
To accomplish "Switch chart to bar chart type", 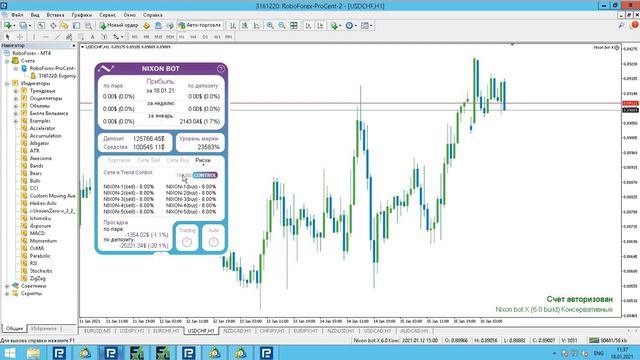I will pos(233,25).
